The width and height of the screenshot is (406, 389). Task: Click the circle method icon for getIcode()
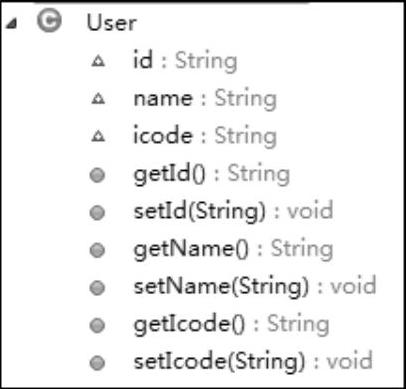(97, 325)
